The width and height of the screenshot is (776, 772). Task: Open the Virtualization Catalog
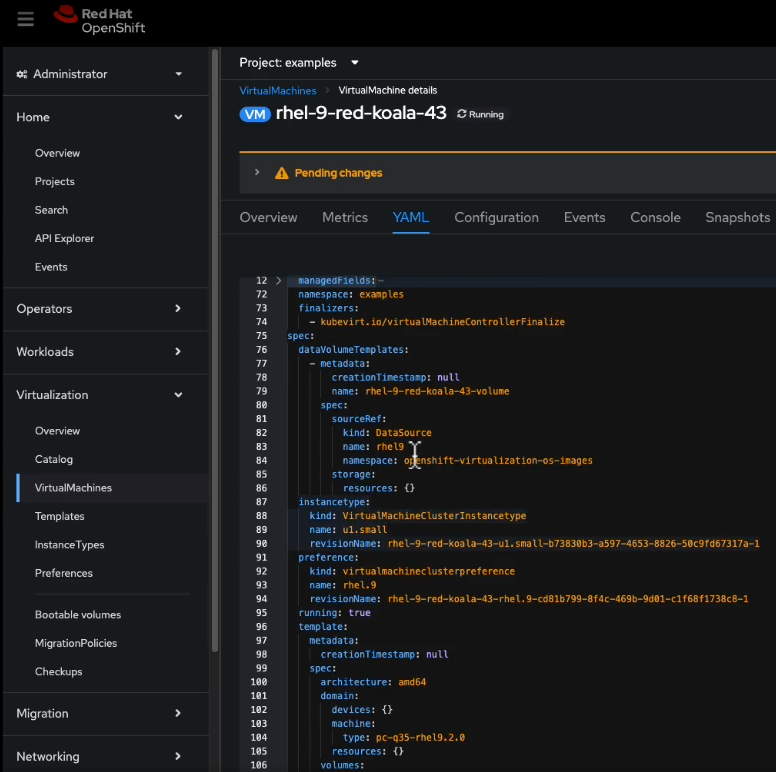coord(53,459)
